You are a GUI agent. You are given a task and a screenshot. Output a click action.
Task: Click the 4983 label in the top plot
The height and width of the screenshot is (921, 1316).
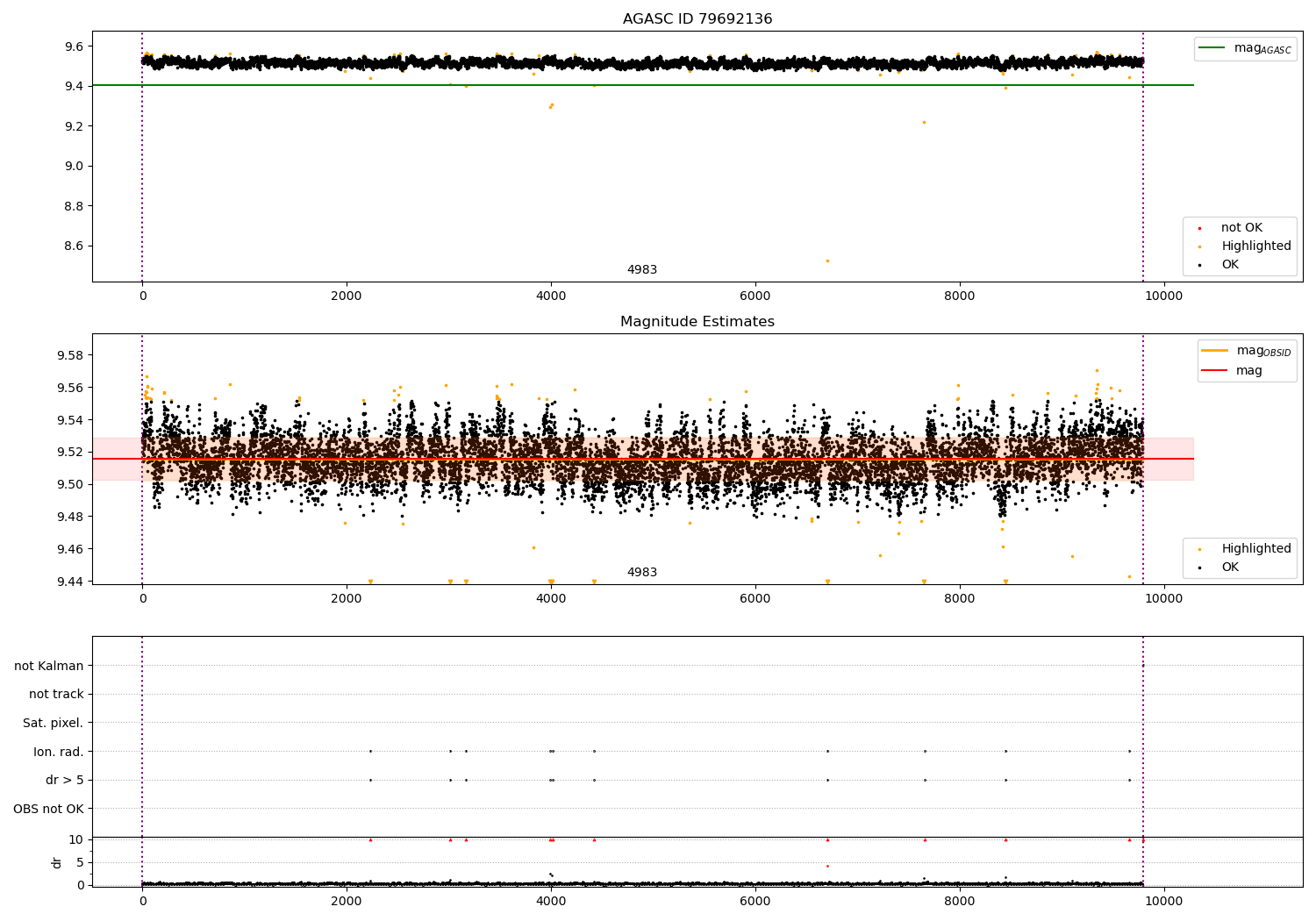[x=642, y=270]
